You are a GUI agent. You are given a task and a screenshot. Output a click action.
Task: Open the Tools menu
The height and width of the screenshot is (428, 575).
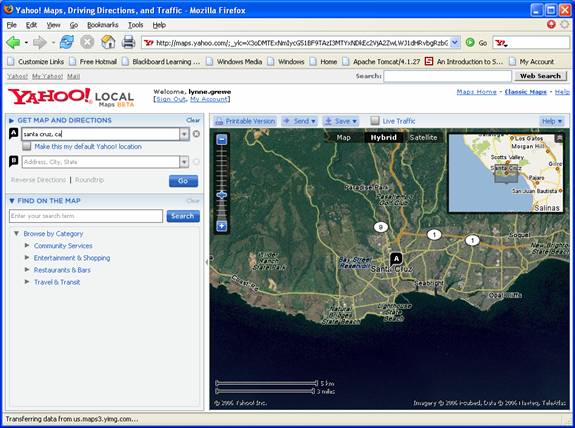(x=135, y=25)
